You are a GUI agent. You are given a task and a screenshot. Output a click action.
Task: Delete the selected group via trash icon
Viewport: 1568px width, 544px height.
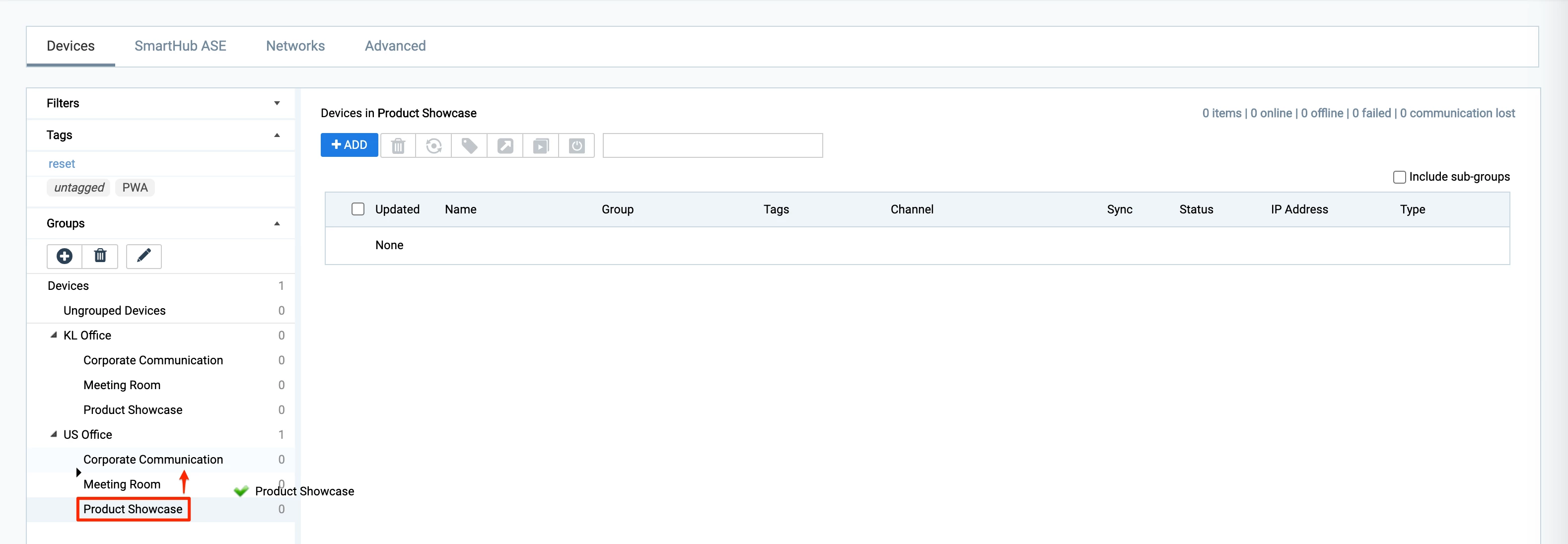point(100,256)
